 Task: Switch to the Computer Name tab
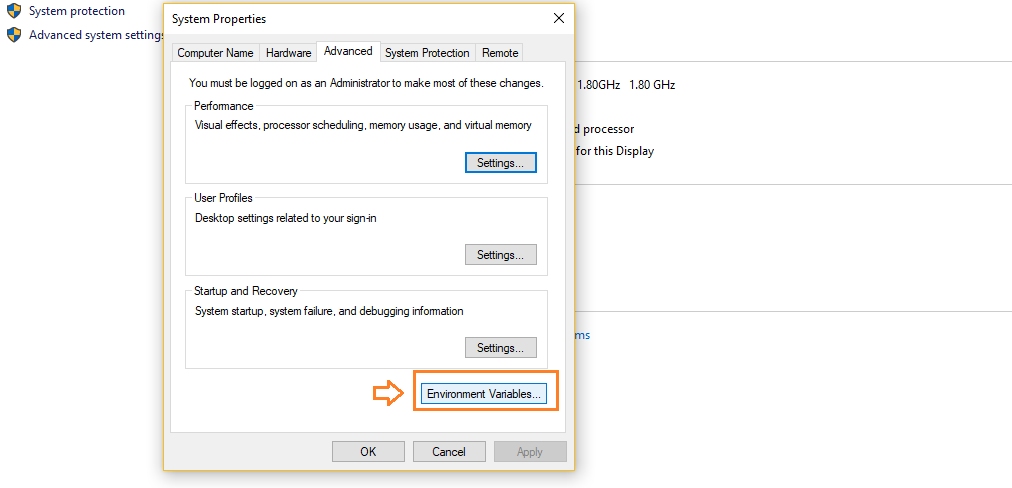[x=215, y=53]
